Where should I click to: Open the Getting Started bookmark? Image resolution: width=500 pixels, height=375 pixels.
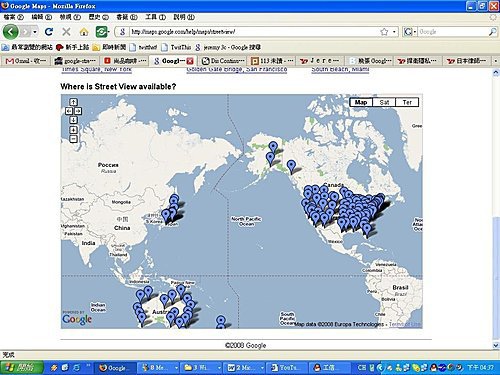click(x=73, y=47)
